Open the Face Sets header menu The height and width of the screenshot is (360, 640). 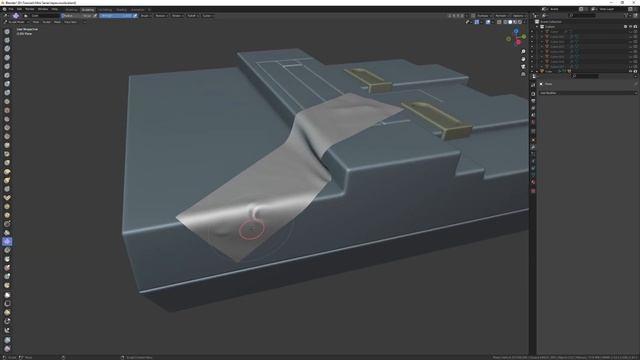tap(70, 22)
